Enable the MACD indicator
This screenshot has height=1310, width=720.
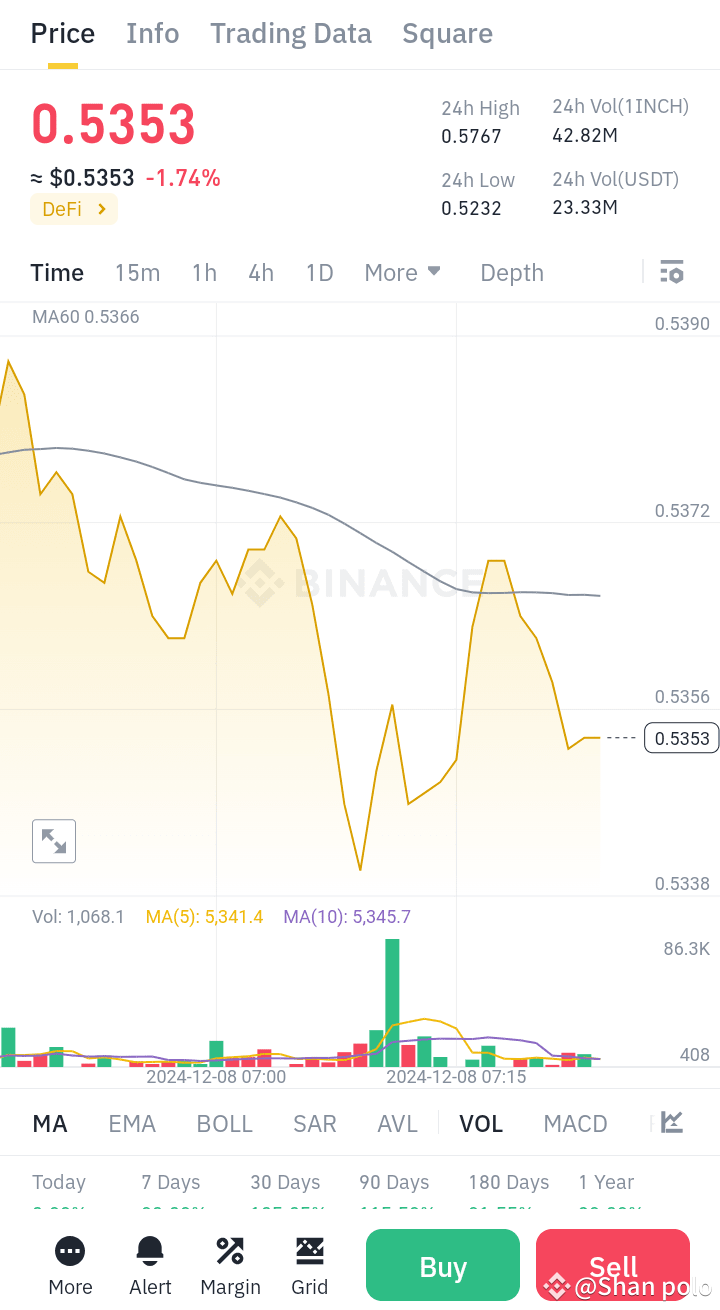[x=575, y=1123]
